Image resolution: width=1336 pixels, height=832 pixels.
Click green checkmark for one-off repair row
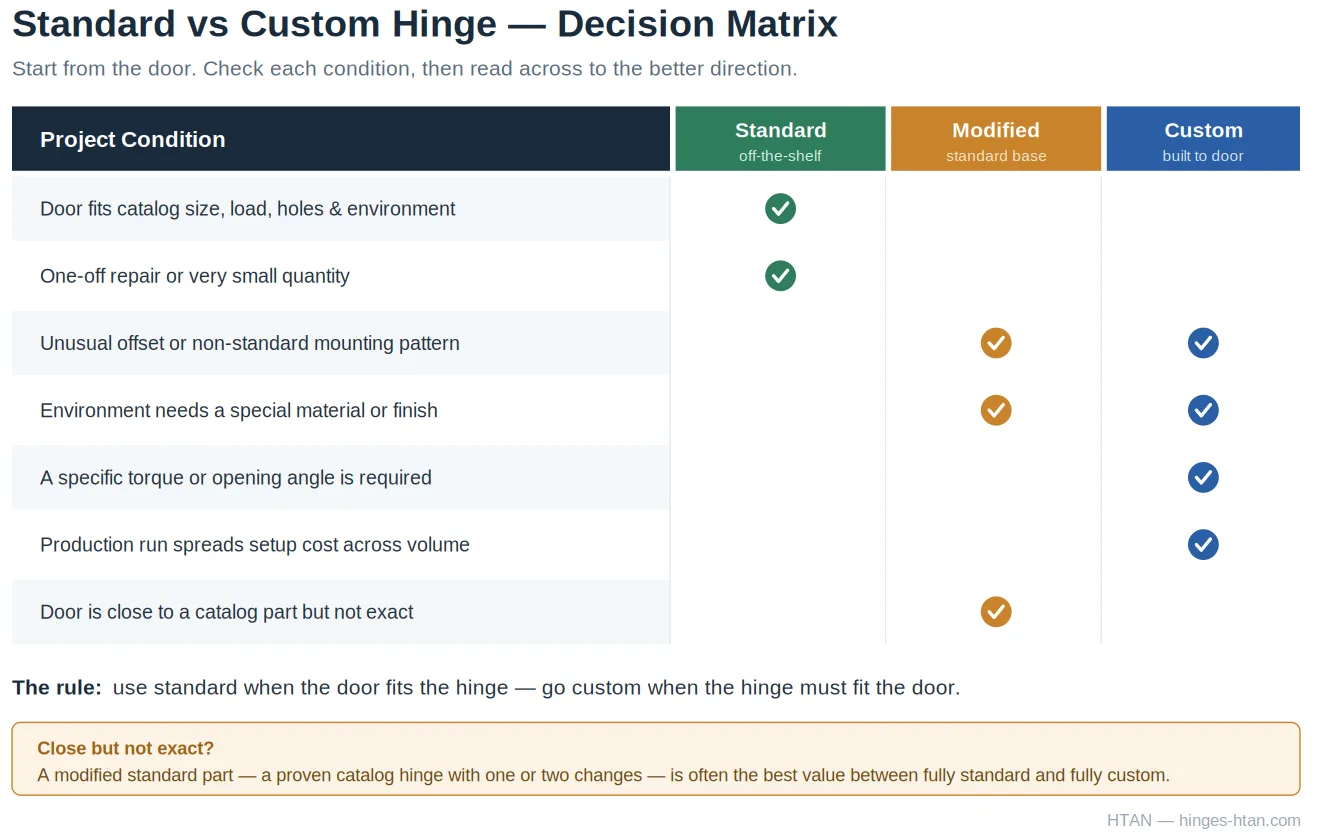[x=780, y=276]
